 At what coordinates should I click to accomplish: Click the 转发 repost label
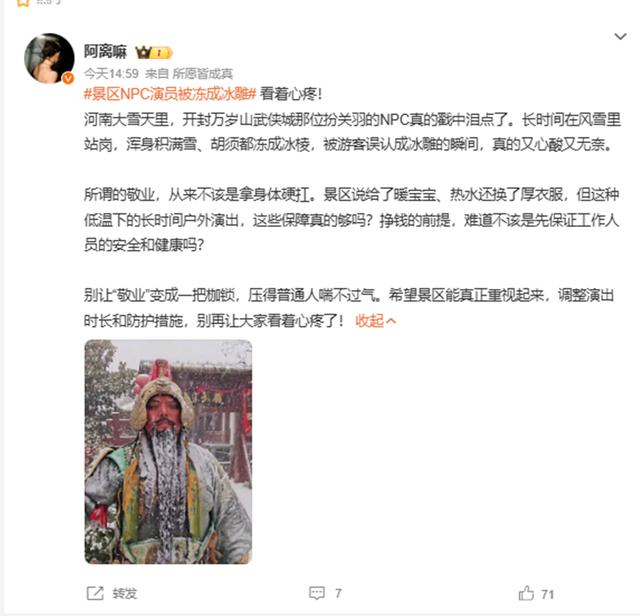124,593
